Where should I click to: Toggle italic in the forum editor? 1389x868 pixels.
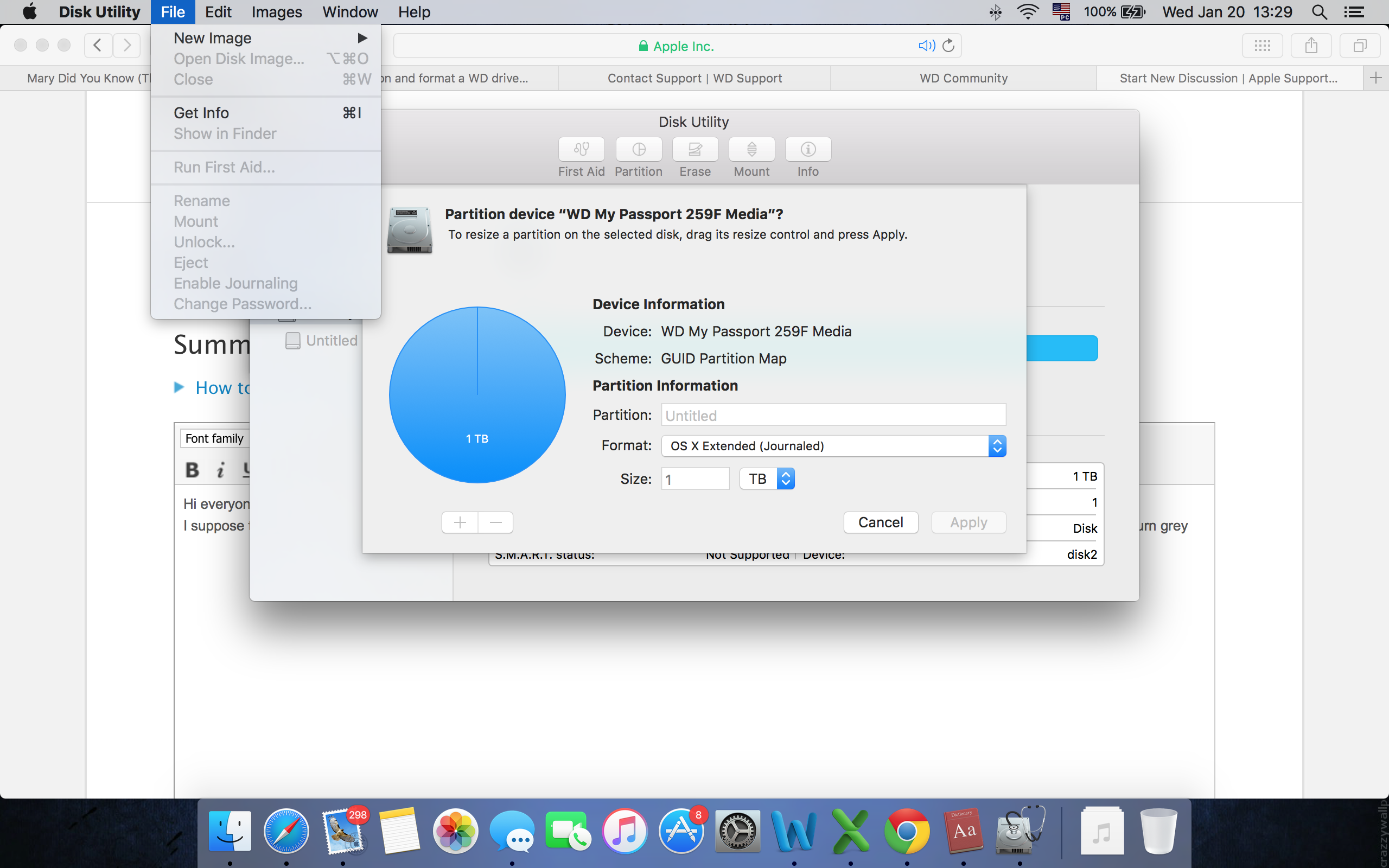tap(220, 470)
